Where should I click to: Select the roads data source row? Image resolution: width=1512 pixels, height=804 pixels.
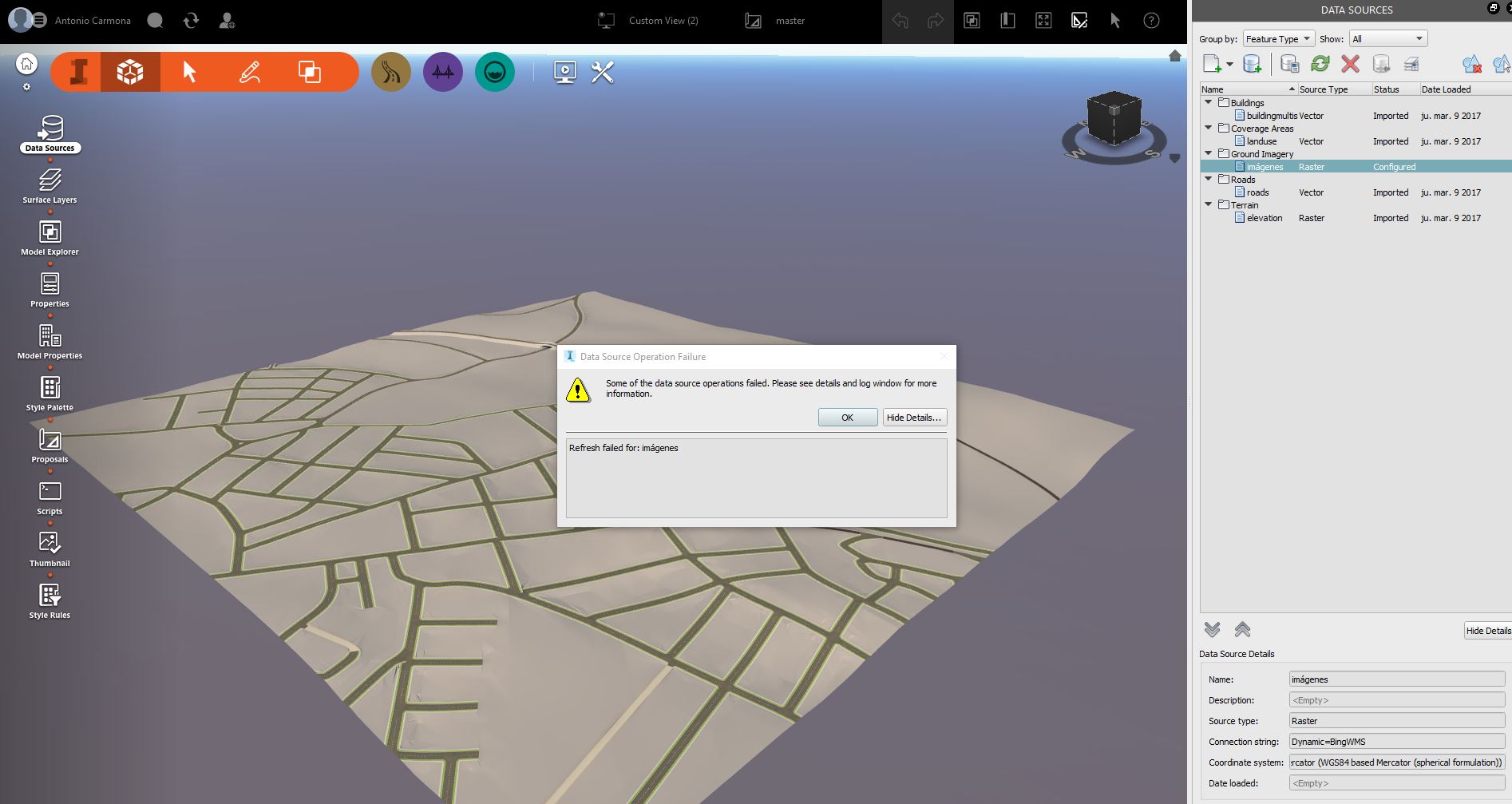click(x=1356, y=192)
